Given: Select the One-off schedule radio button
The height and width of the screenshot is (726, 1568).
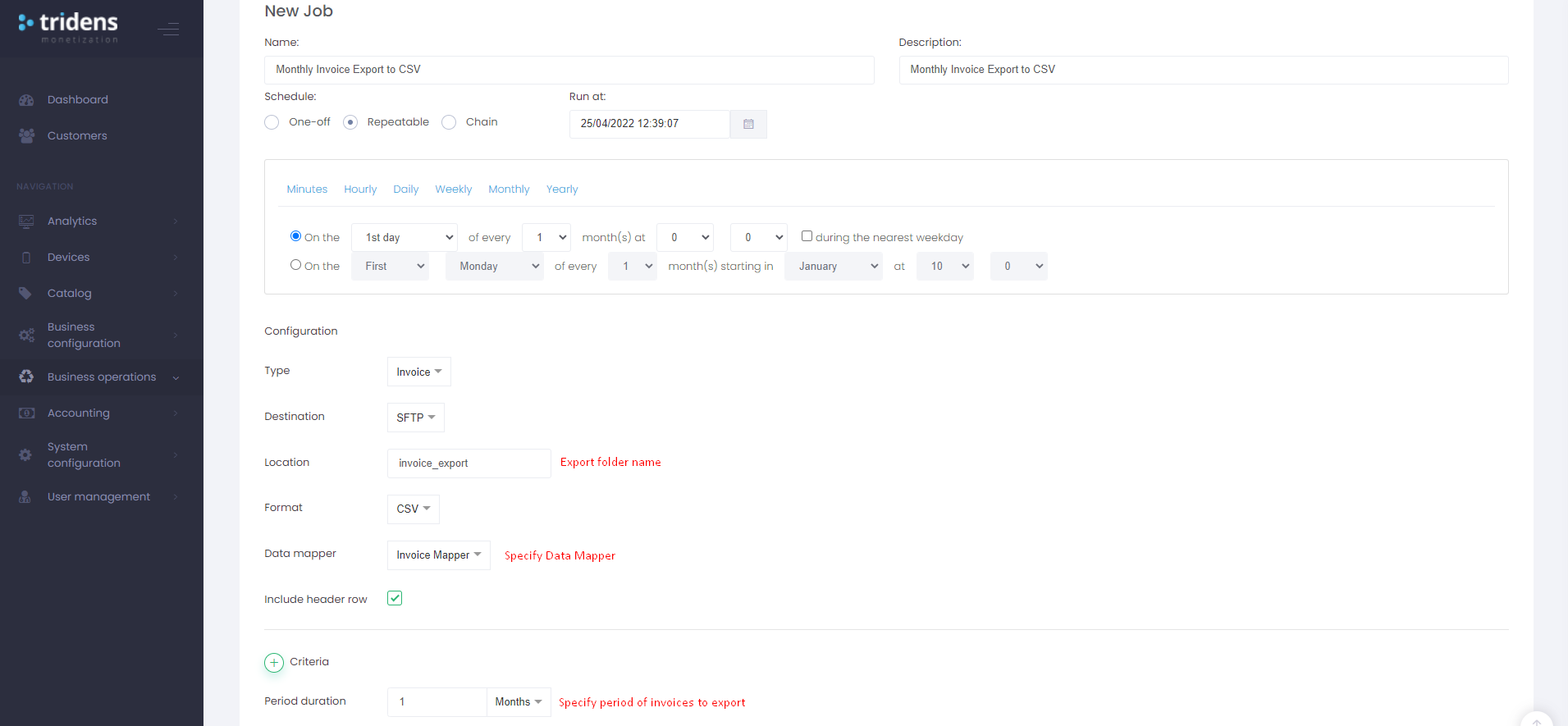Looking at the screenshot, I should pos(272,122).
